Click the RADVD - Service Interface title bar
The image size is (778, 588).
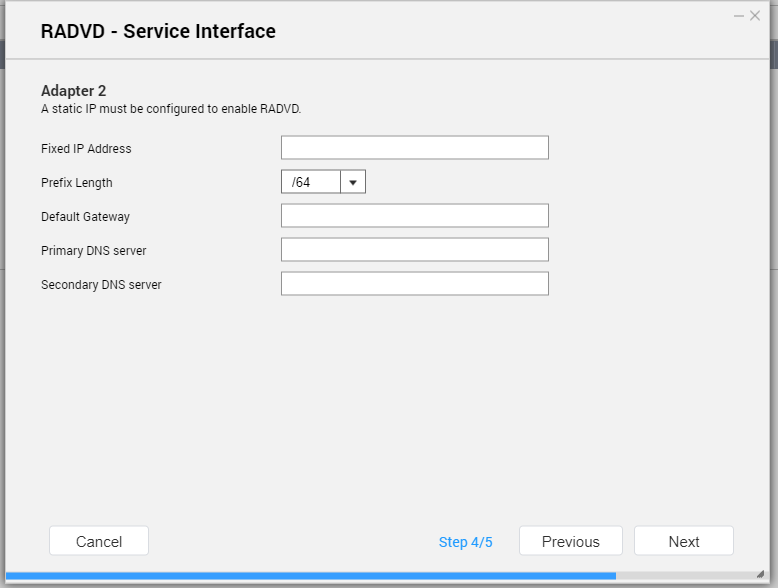[x=387, y=31]
